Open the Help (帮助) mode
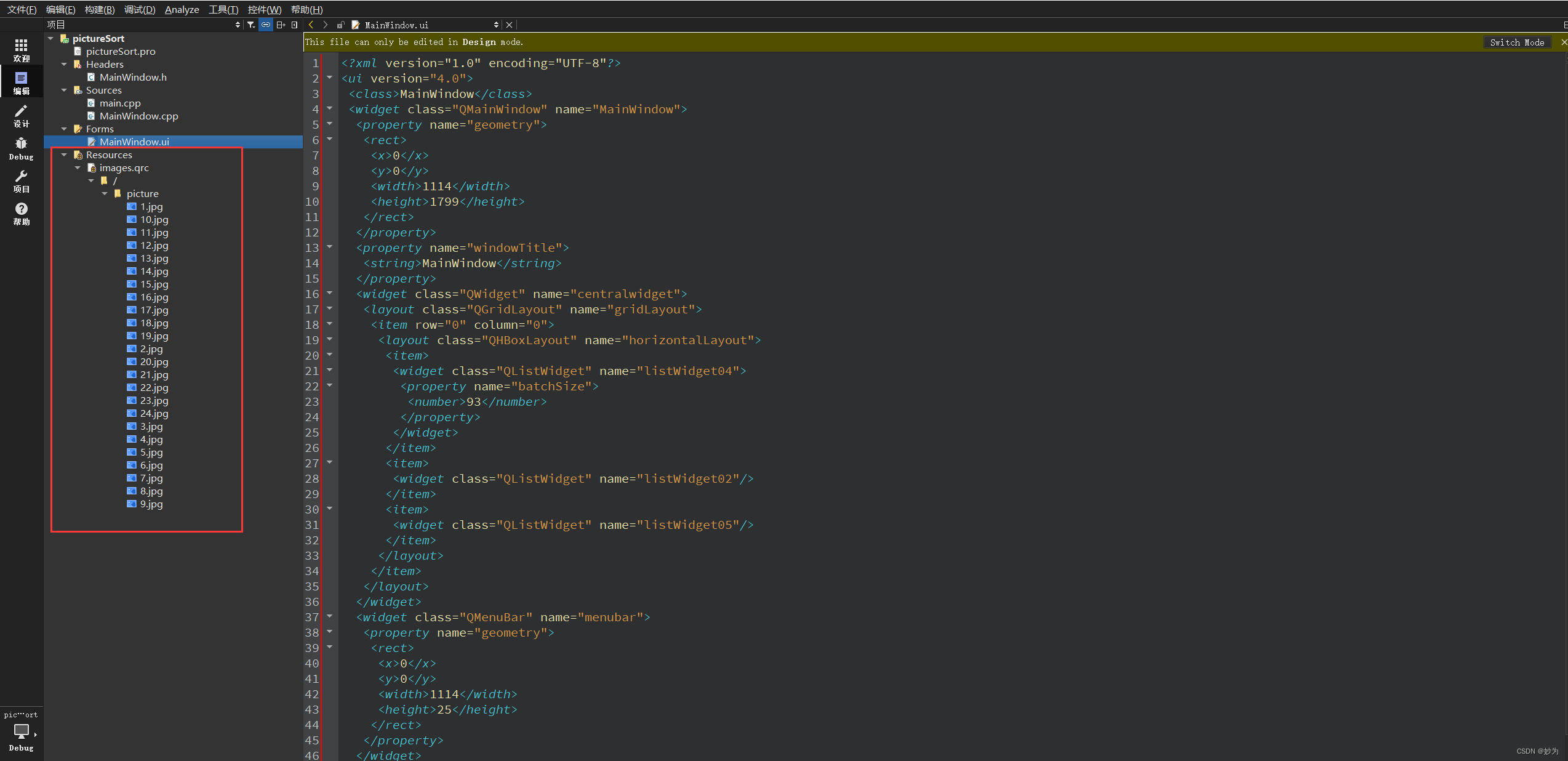The height and width of the screenshot is (761, 1568). pos(21,214)
